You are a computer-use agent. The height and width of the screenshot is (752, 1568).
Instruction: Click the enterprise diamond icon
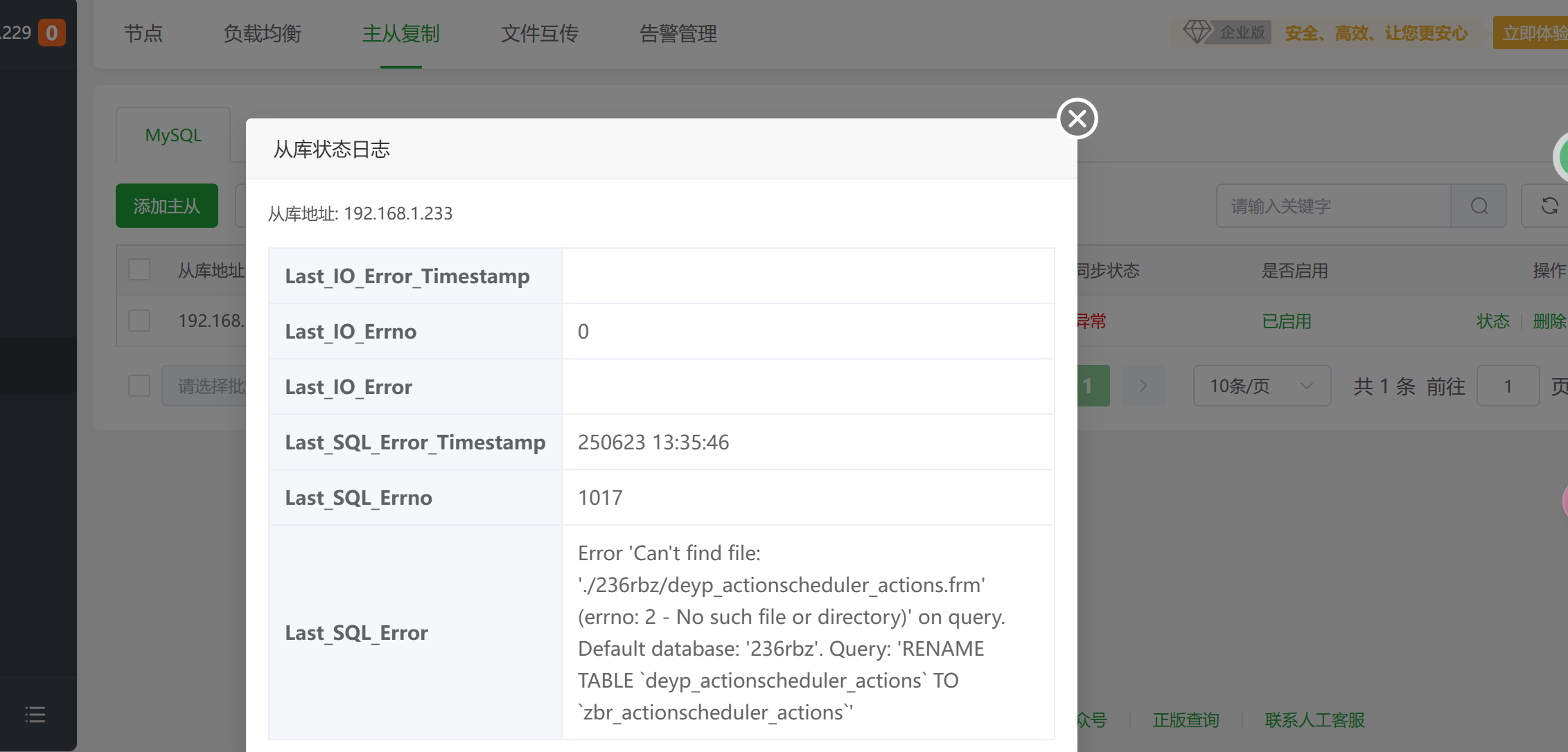[x=1197, y=32]
